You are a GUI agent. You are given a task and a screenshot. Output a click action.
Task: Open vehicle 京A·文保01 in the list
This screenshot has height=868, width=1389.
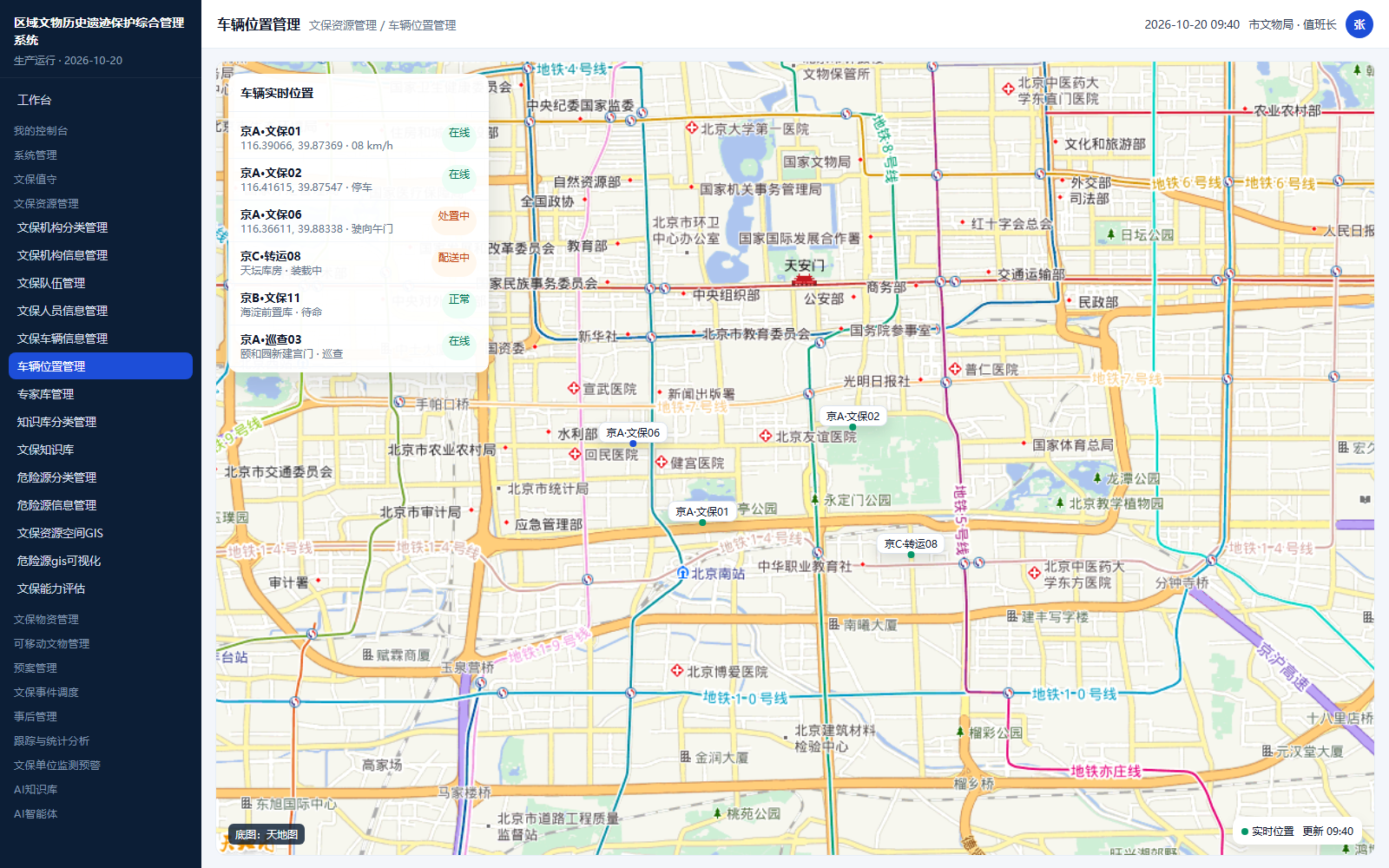pyautogui.click(x=358, y=137)
